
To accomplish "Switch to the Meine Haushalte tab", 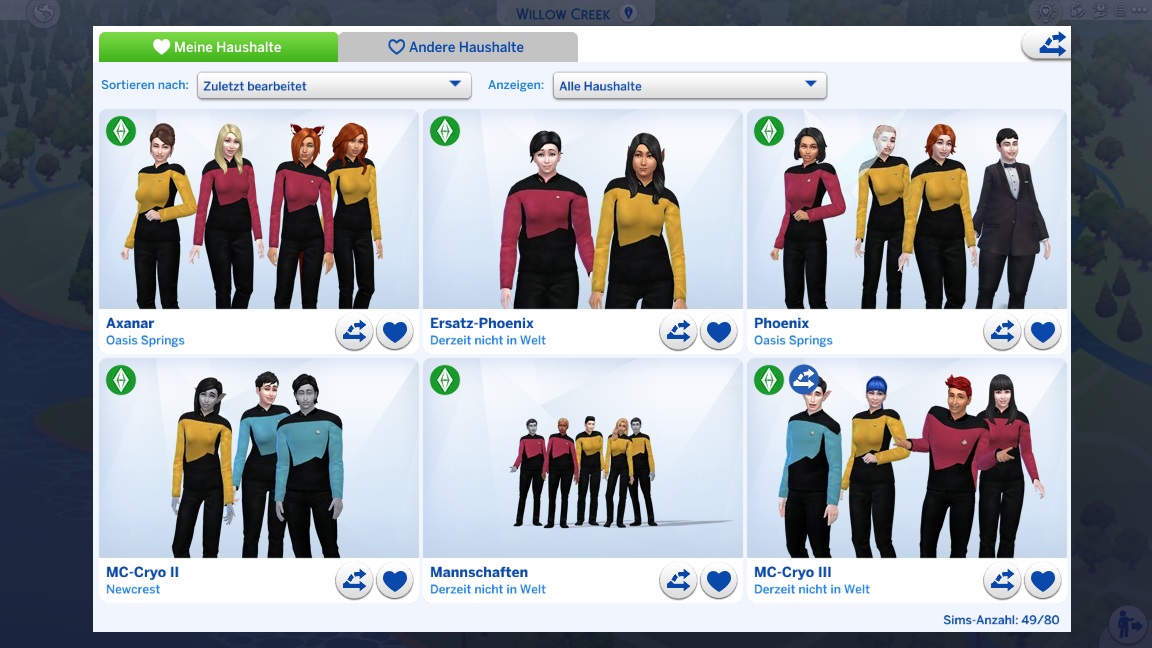I will click(x=218, y=47).
